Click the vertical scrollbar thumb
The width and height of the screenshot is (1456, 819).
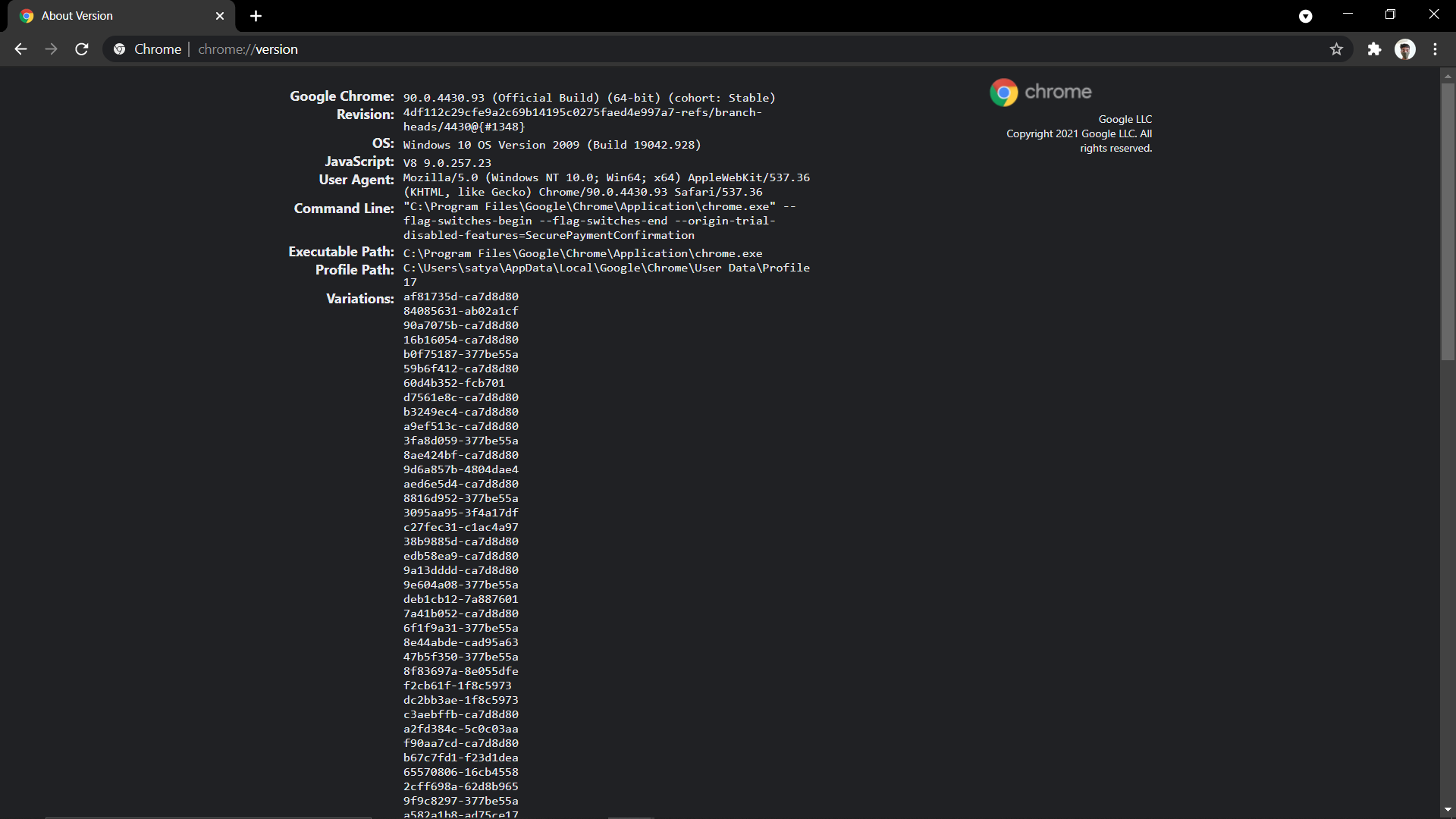tap(1448, 220)
